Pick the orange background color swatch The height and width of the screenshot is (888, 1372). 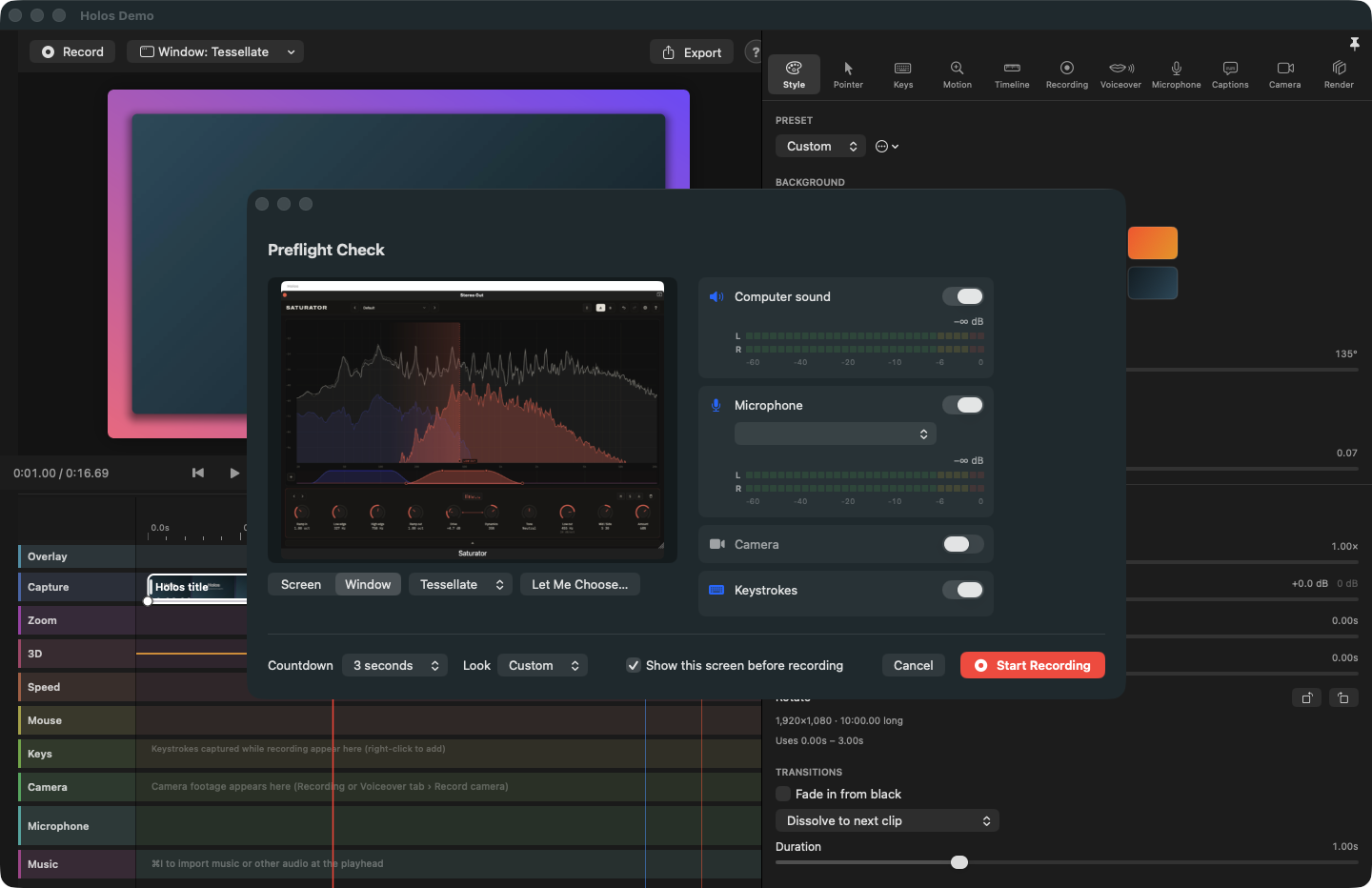(1153, 243)
